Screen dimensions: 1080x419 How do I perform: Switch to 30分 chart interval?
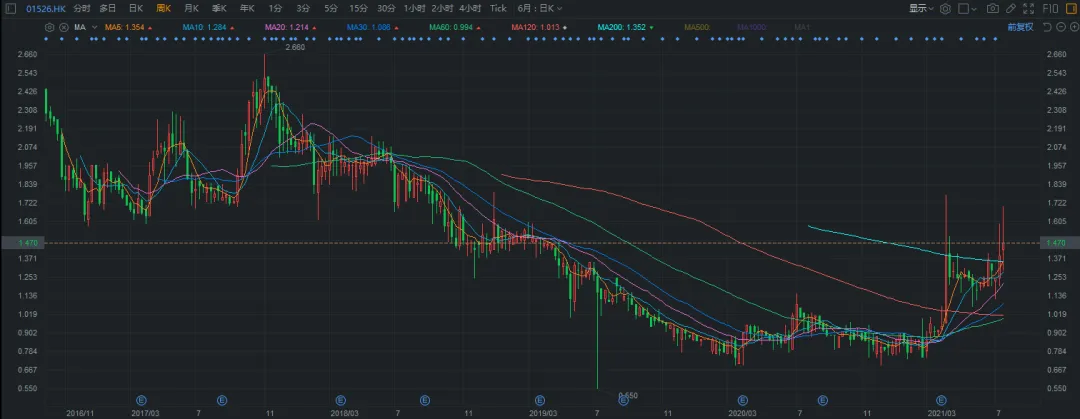tap(386, 8)
